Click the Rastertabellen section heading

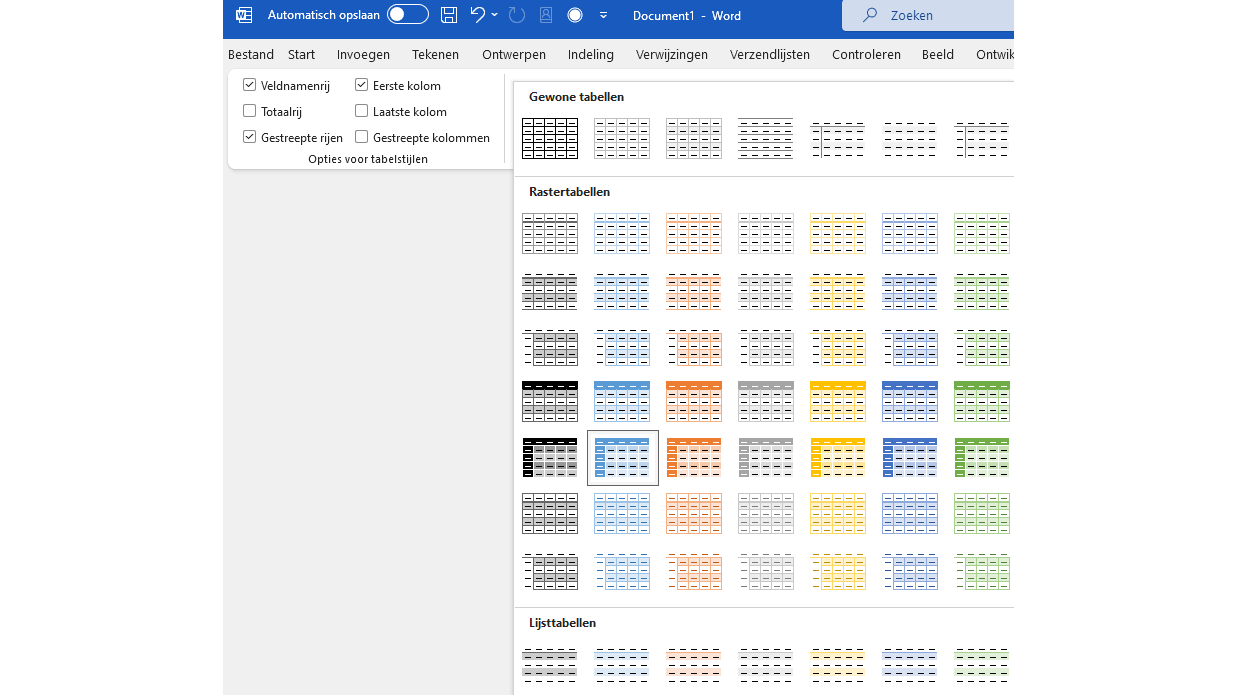569,191
